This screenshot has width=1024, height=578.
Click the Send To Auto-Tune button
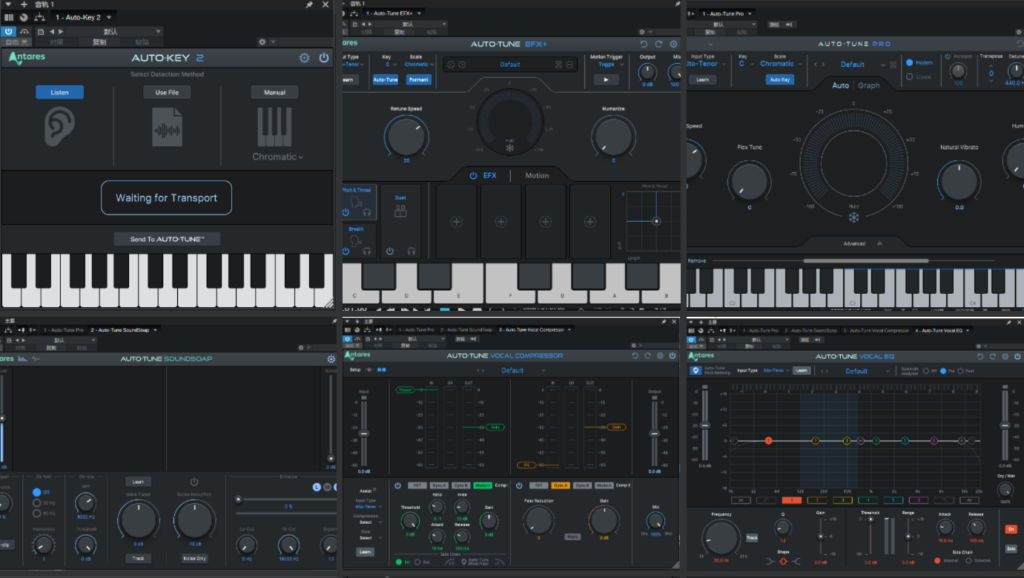tap(166, 238)
